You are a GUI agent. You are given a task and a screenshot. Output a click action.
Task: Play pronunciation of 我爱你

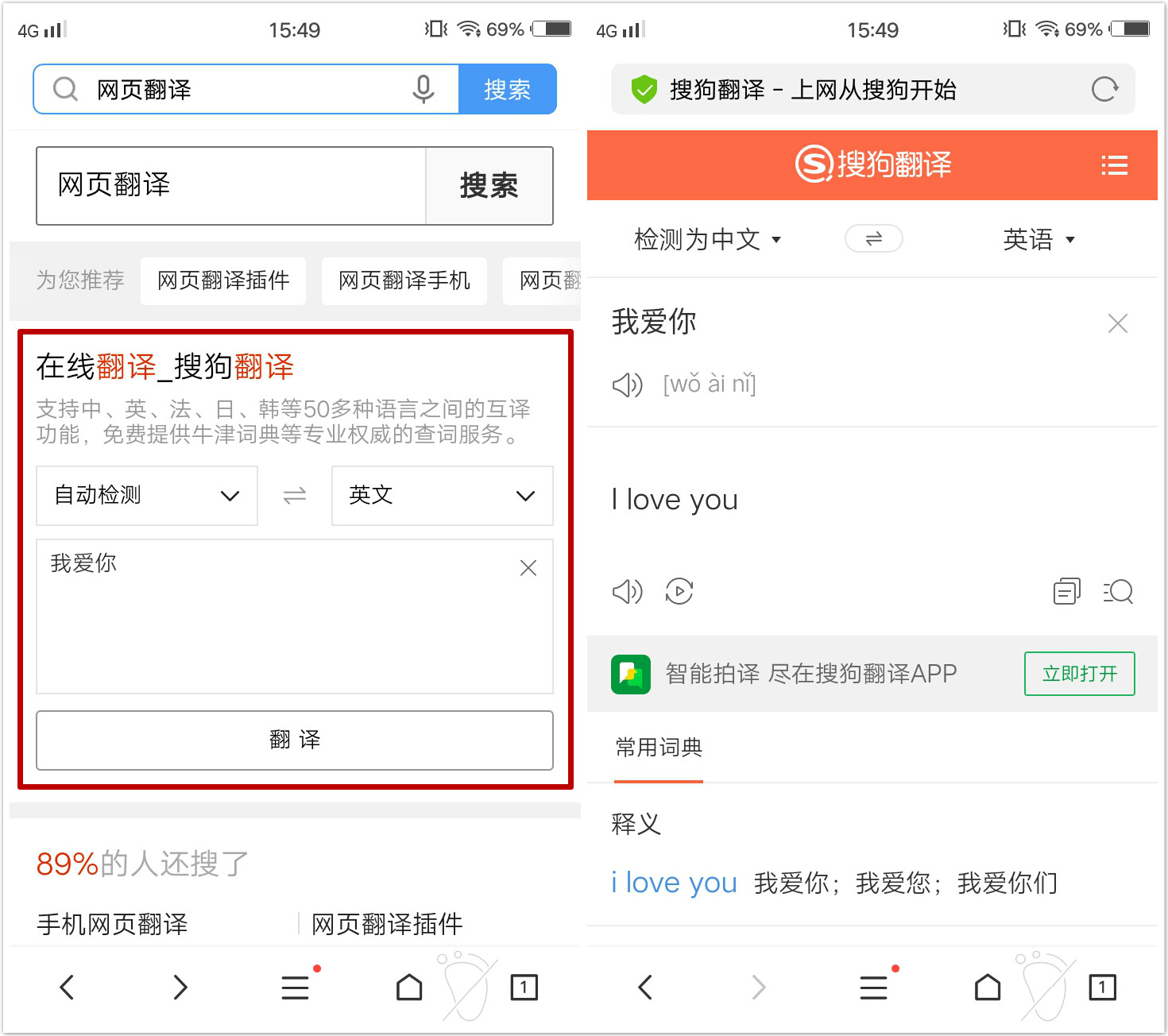point(627,385)
